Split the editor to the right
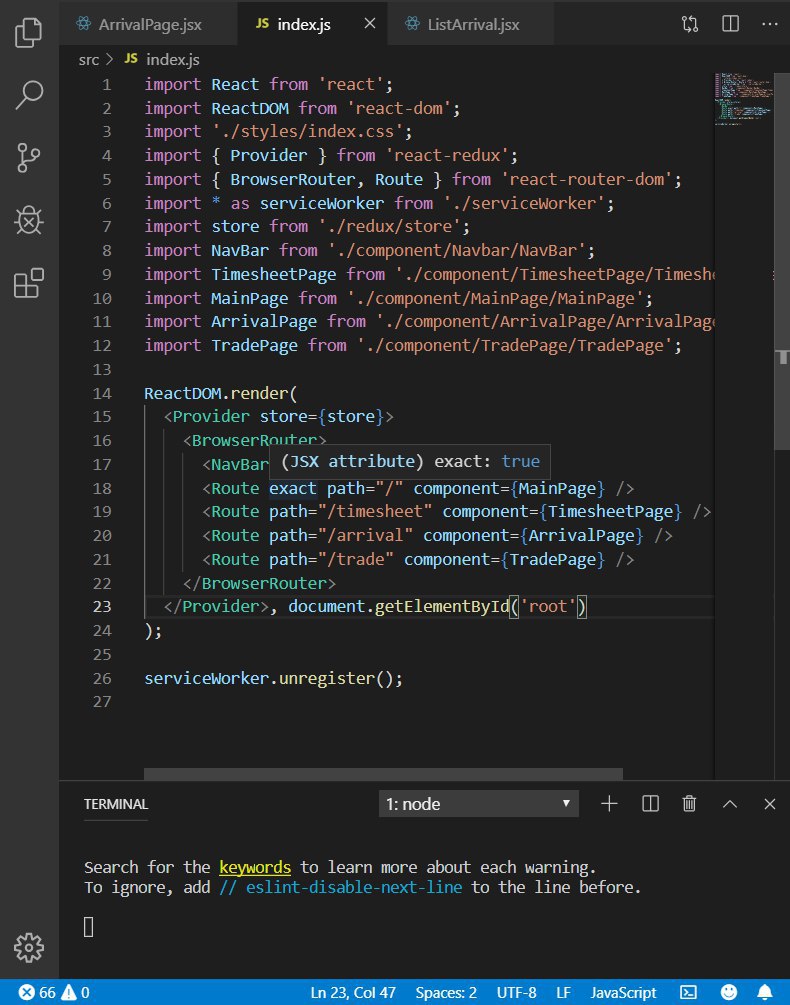790x1005 pixels. (x=730, y=23)
